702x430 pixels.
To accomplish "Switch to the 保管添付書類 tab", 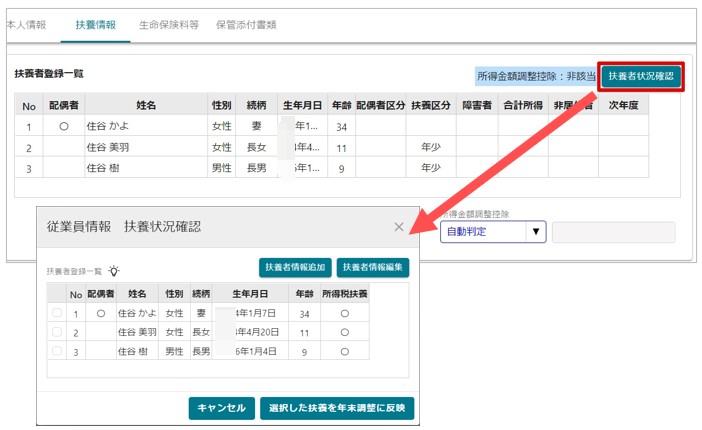I will click(x=246, y=25).
